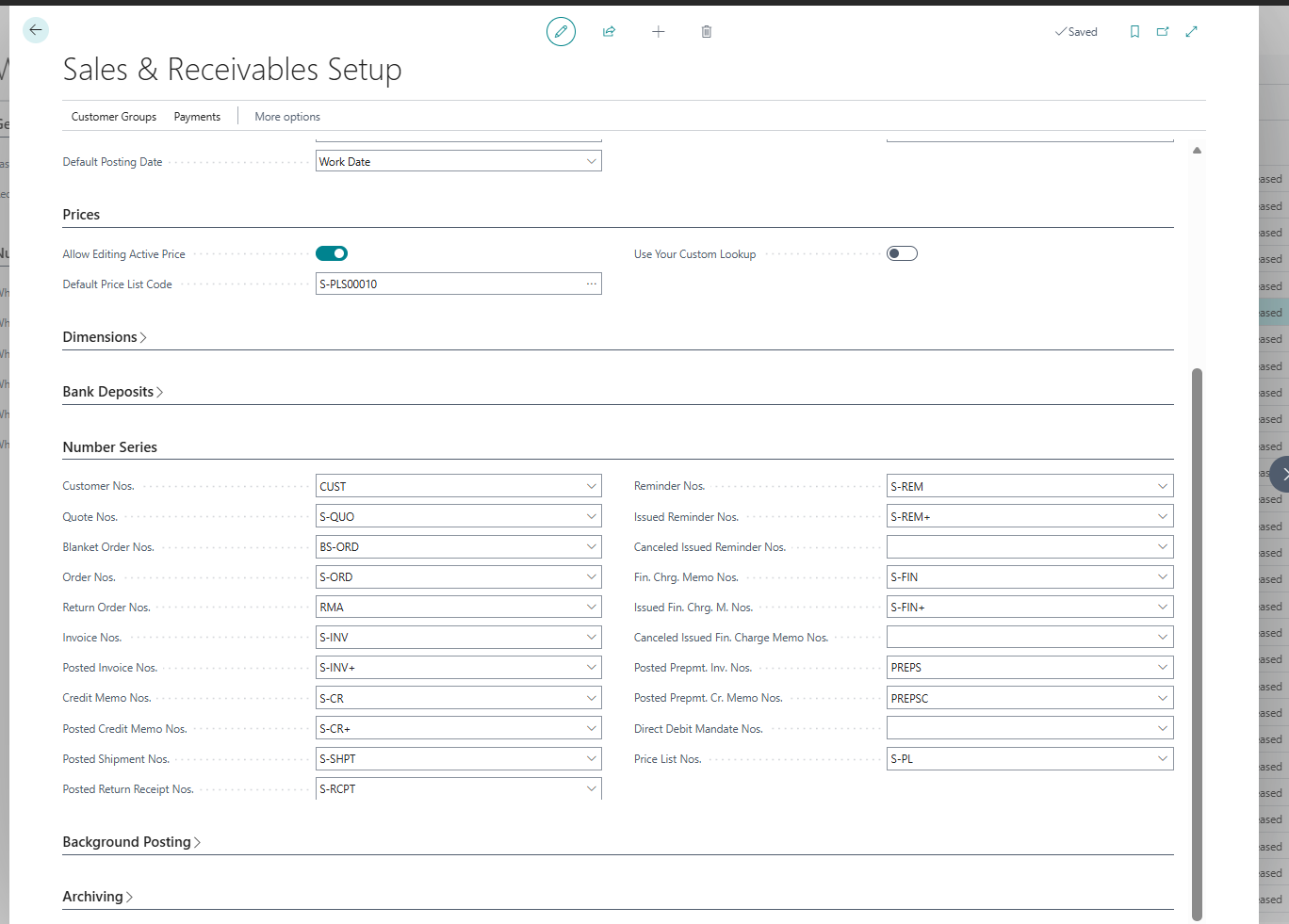The image size is (1289, 924).
Task: Click the vertical scrollbar thumb
Action: [1197, 643]
